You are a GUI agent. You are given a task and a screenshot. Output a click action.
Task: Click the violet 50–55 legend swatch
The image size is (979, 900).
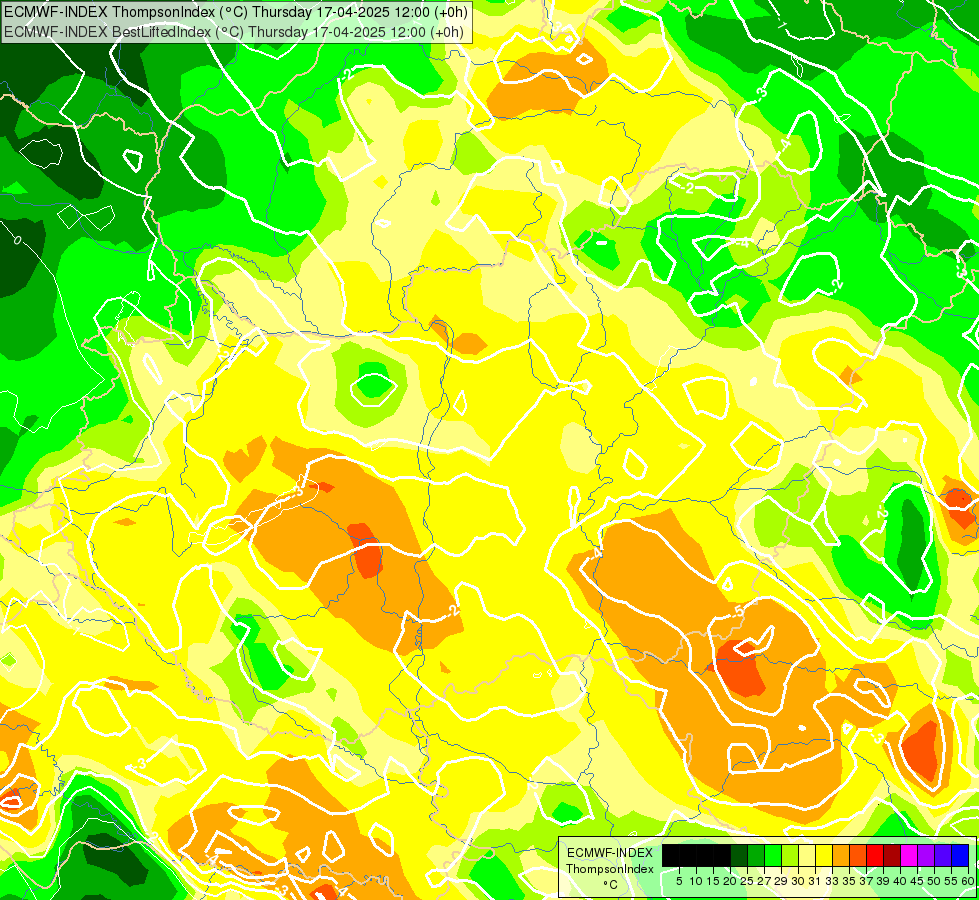pyautogui.click(x=943, y=855)
